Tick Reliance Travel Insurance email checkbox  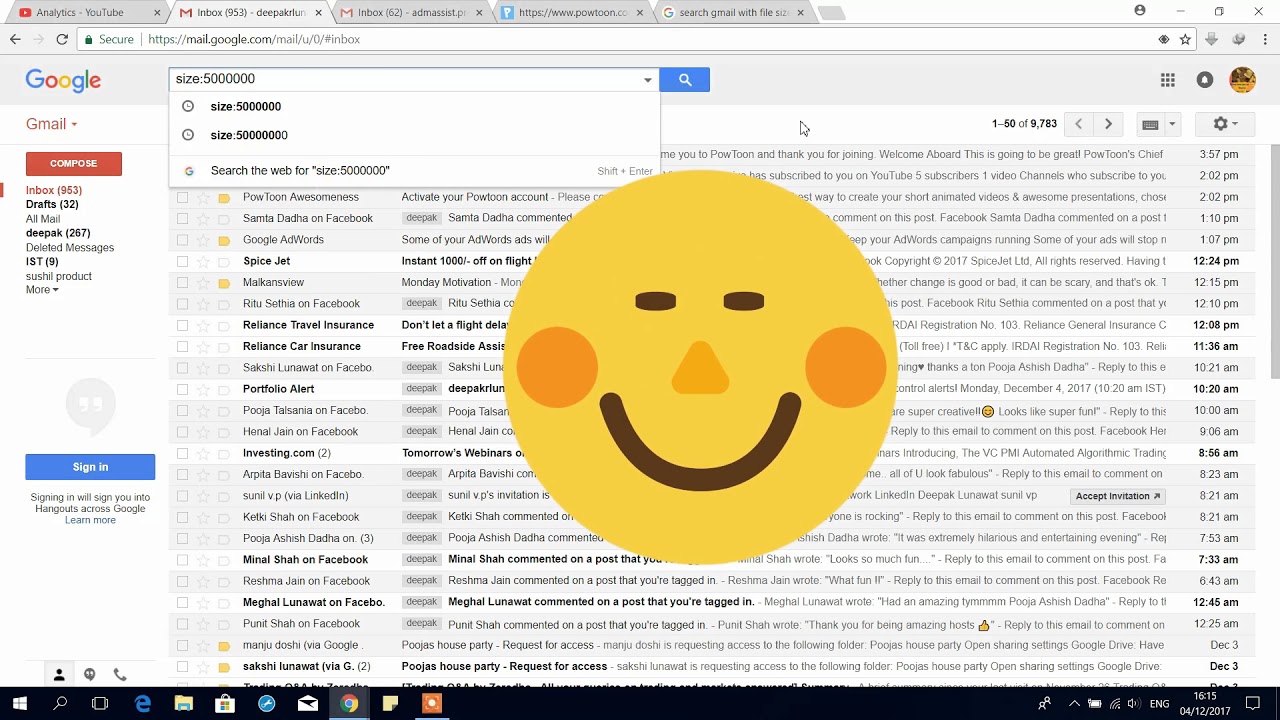182,325
